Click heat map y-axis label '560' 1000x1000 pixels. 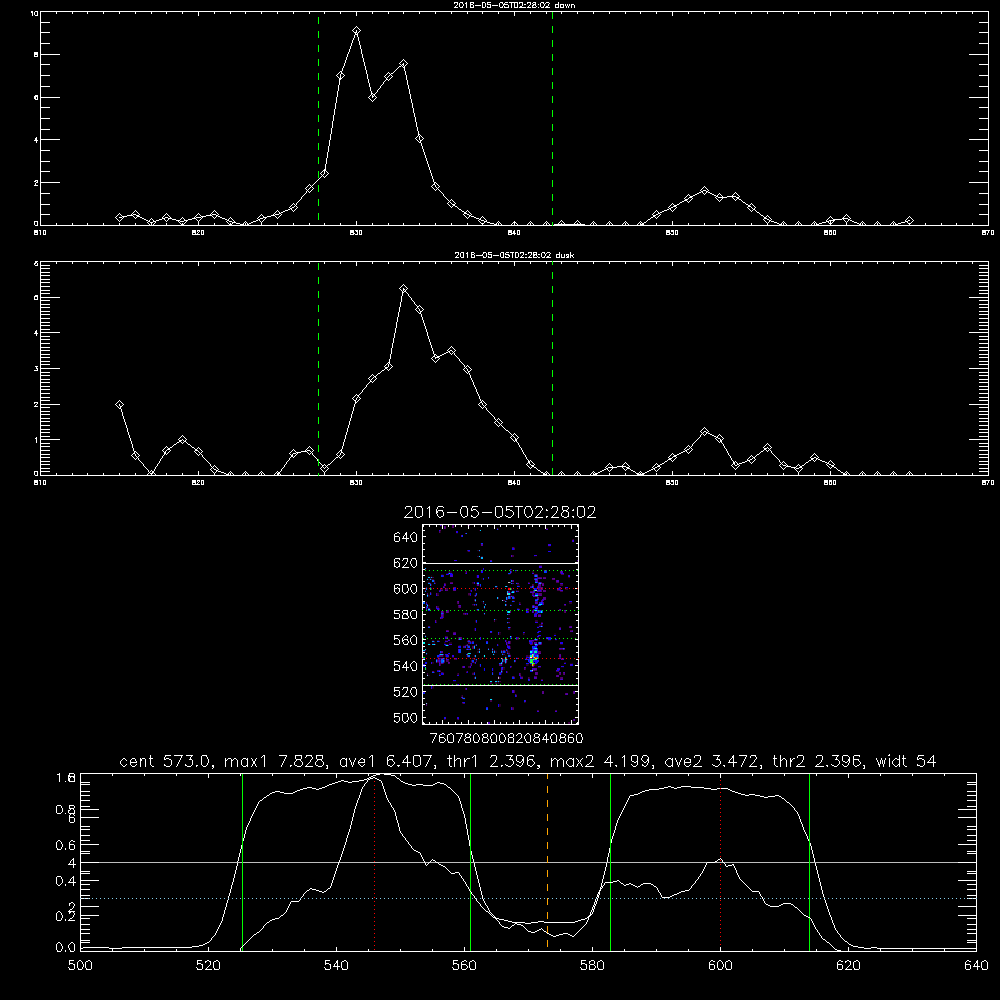[x=406, y=640]
